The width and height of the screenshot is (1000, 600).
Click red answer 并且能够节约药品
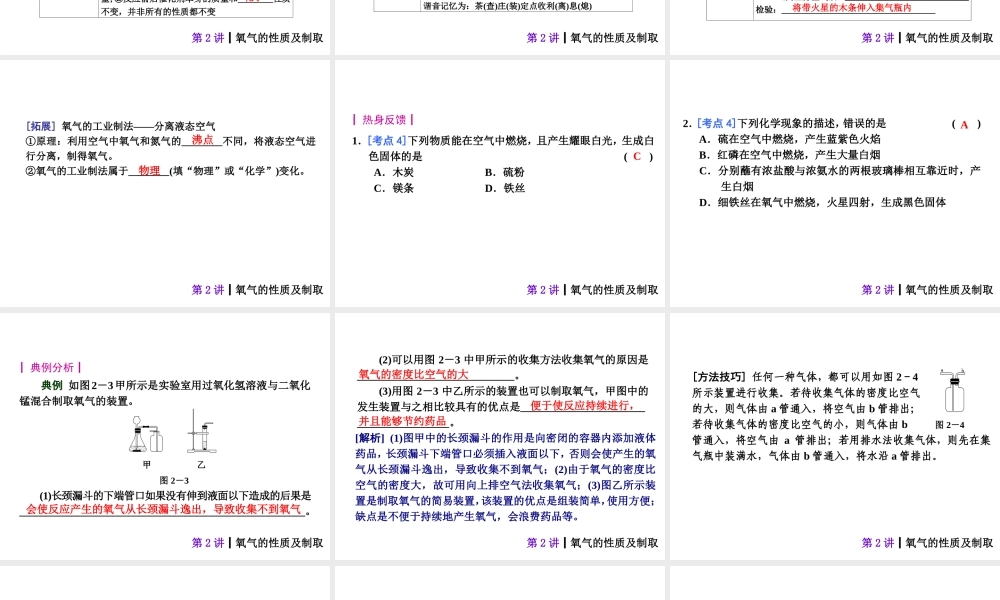click(x=402, y=421)
